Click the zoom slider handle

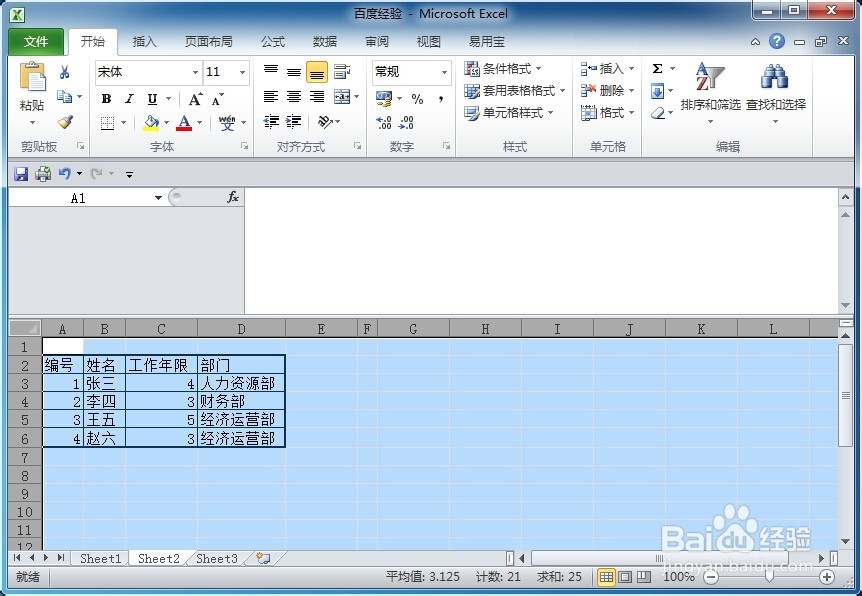pyautogui.click(x=769, y=576)
